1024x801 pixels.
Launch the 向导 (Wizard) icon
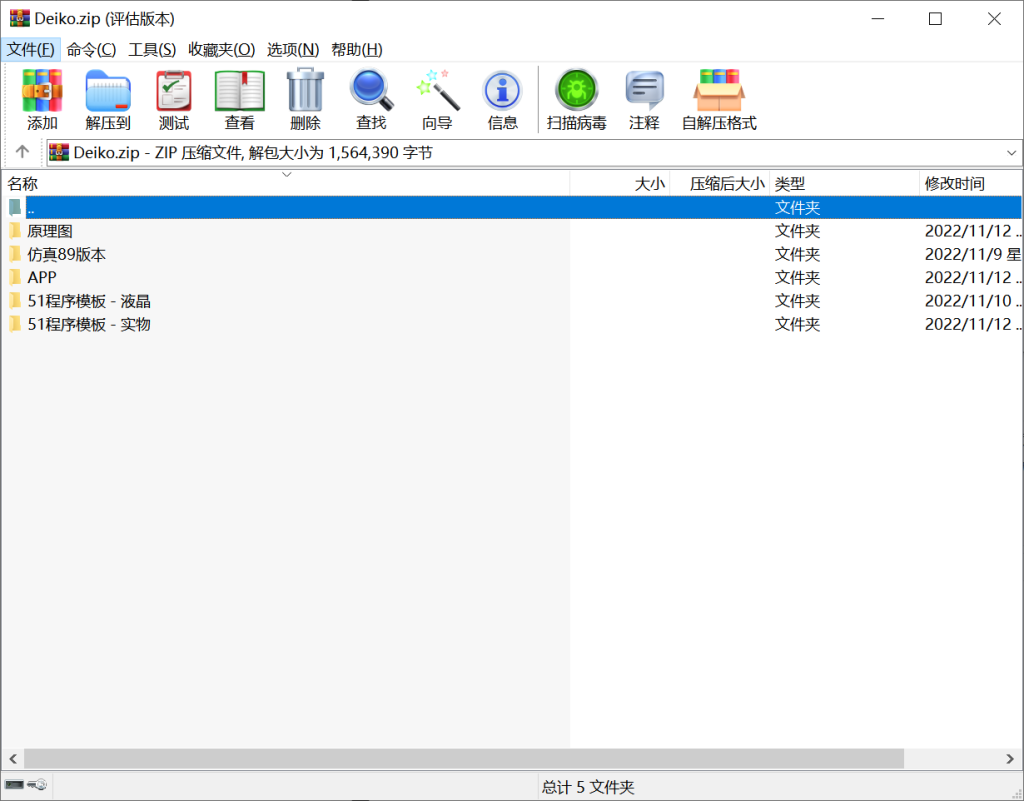tap(437, 95)
